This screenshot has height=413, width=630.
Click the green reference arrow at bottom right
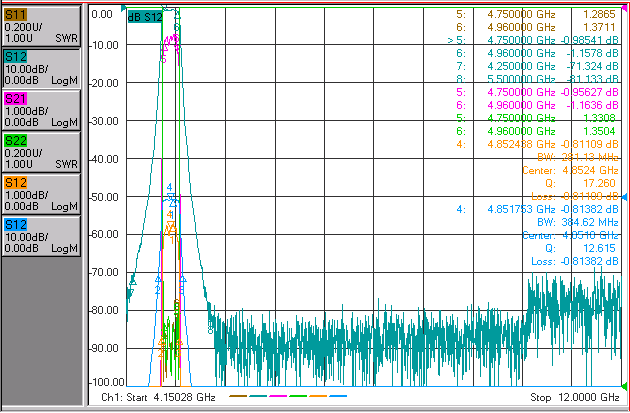tap(624, 386)
